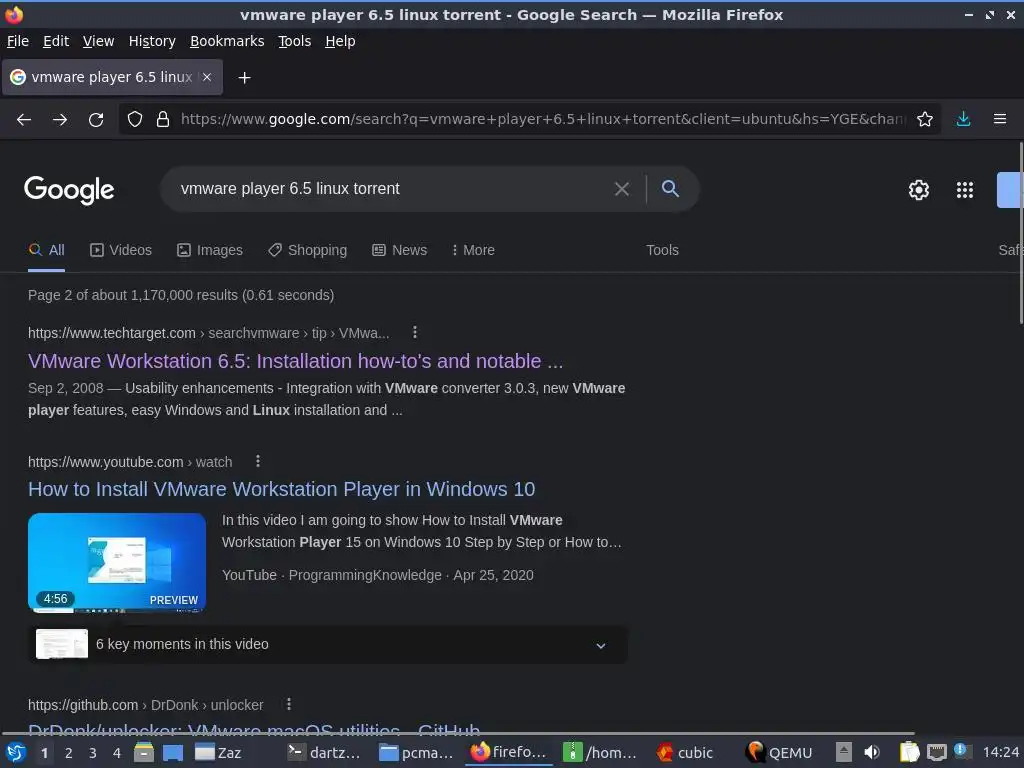Open the History menu
The image size is (1024, 768).
click(152, 41)
